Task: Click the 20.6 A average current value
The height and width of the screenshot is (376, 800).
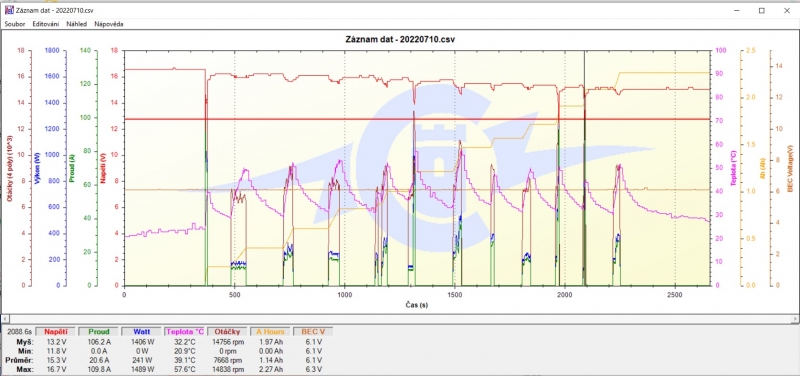Action: (x=99, y=360)
